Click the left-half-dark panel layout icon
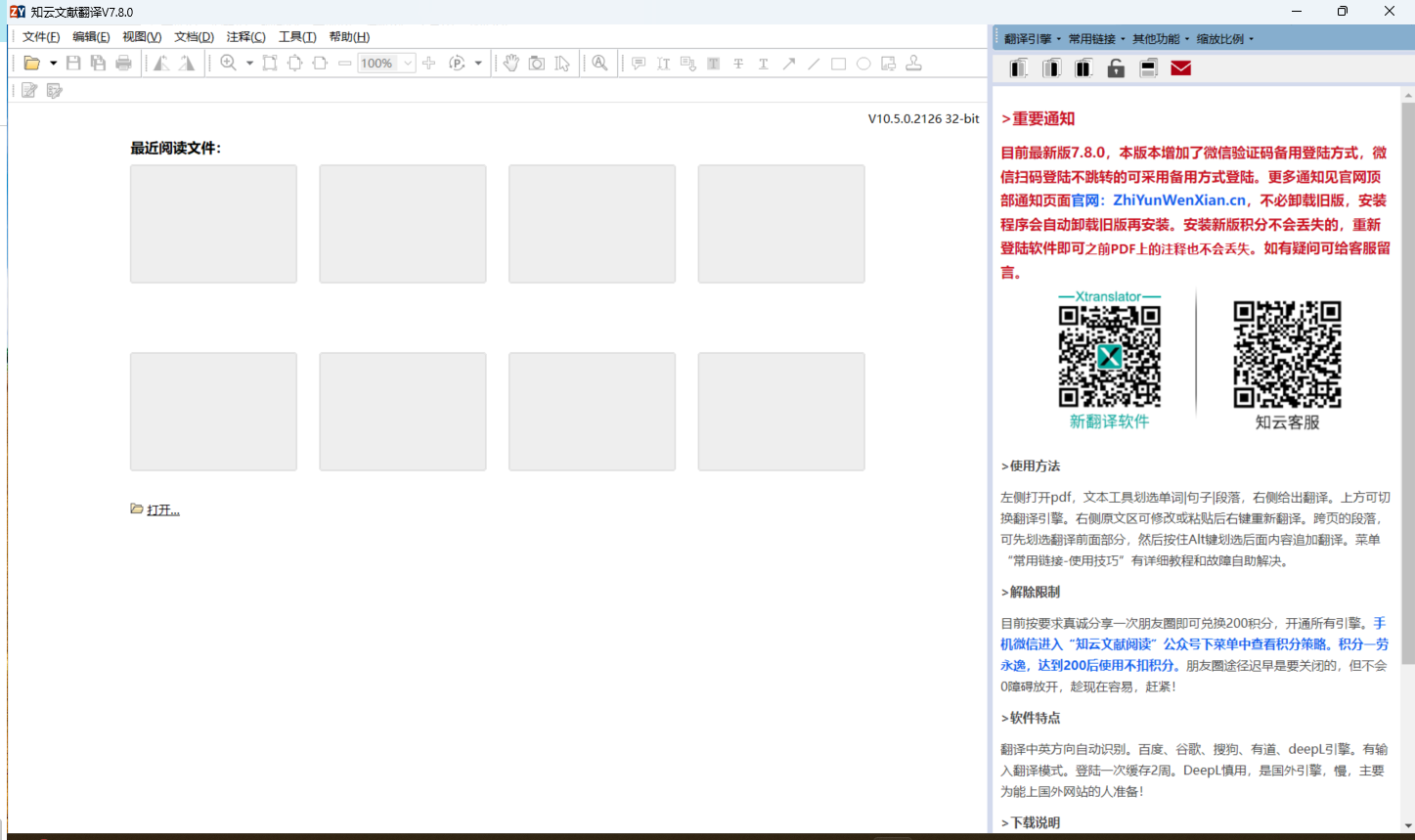The width and height of the screenshot is (1415, 840). click(1019, 68)
